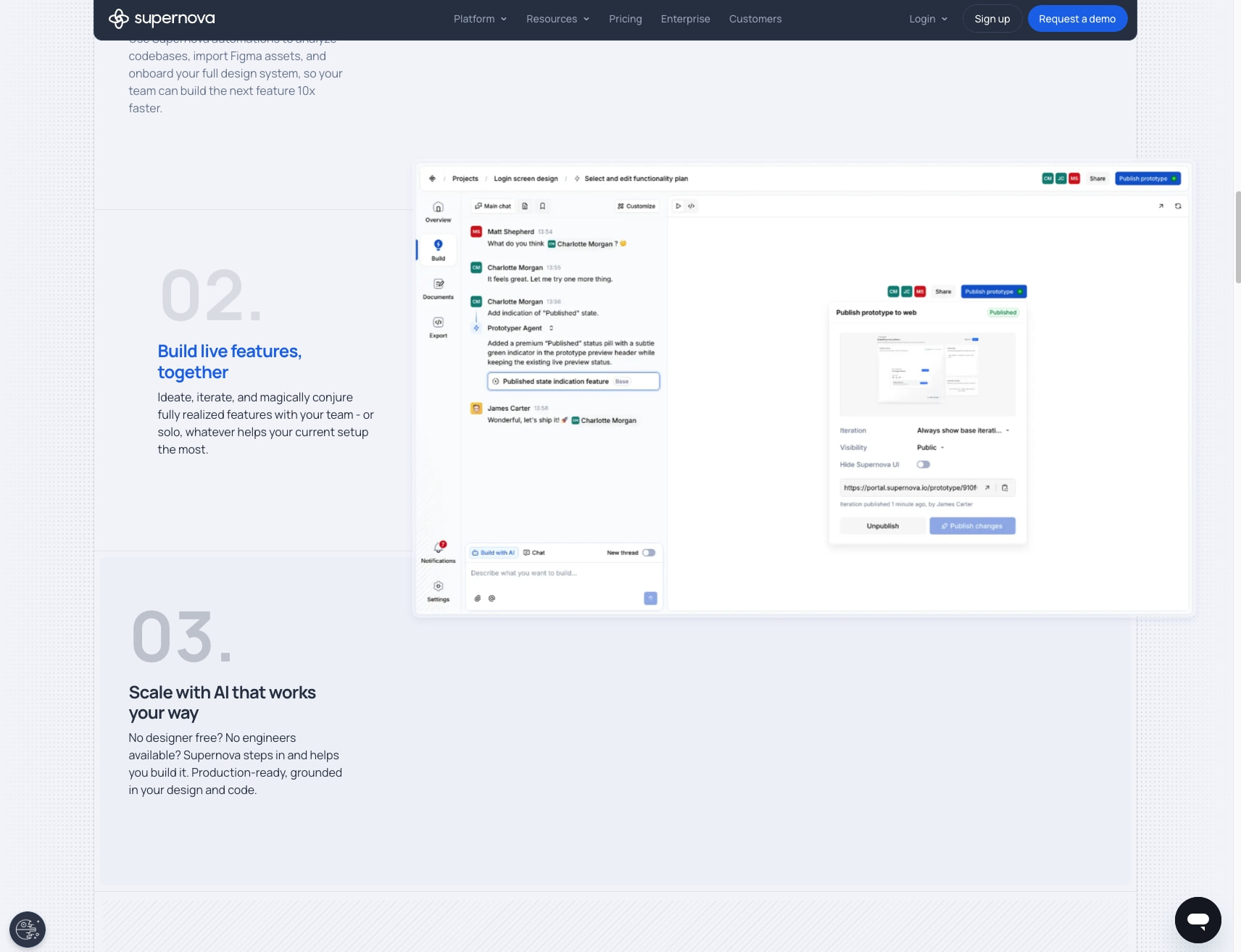The width and height of the screenshot is (1241, 952).
Task: Click Publish prototype in the top app header
Action: 1147,178
